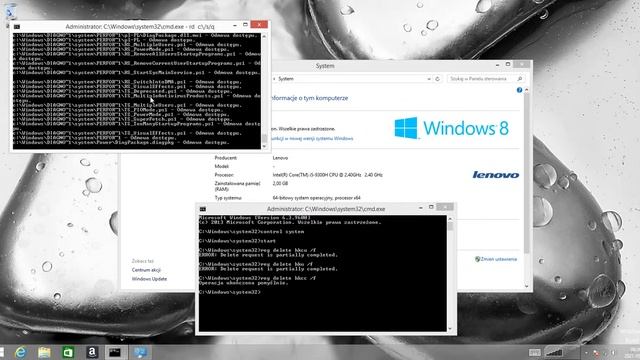Screen dimensions: 640x360
Task: Click the System breadcrumb in address bar
Action: (x=286, y=79)
